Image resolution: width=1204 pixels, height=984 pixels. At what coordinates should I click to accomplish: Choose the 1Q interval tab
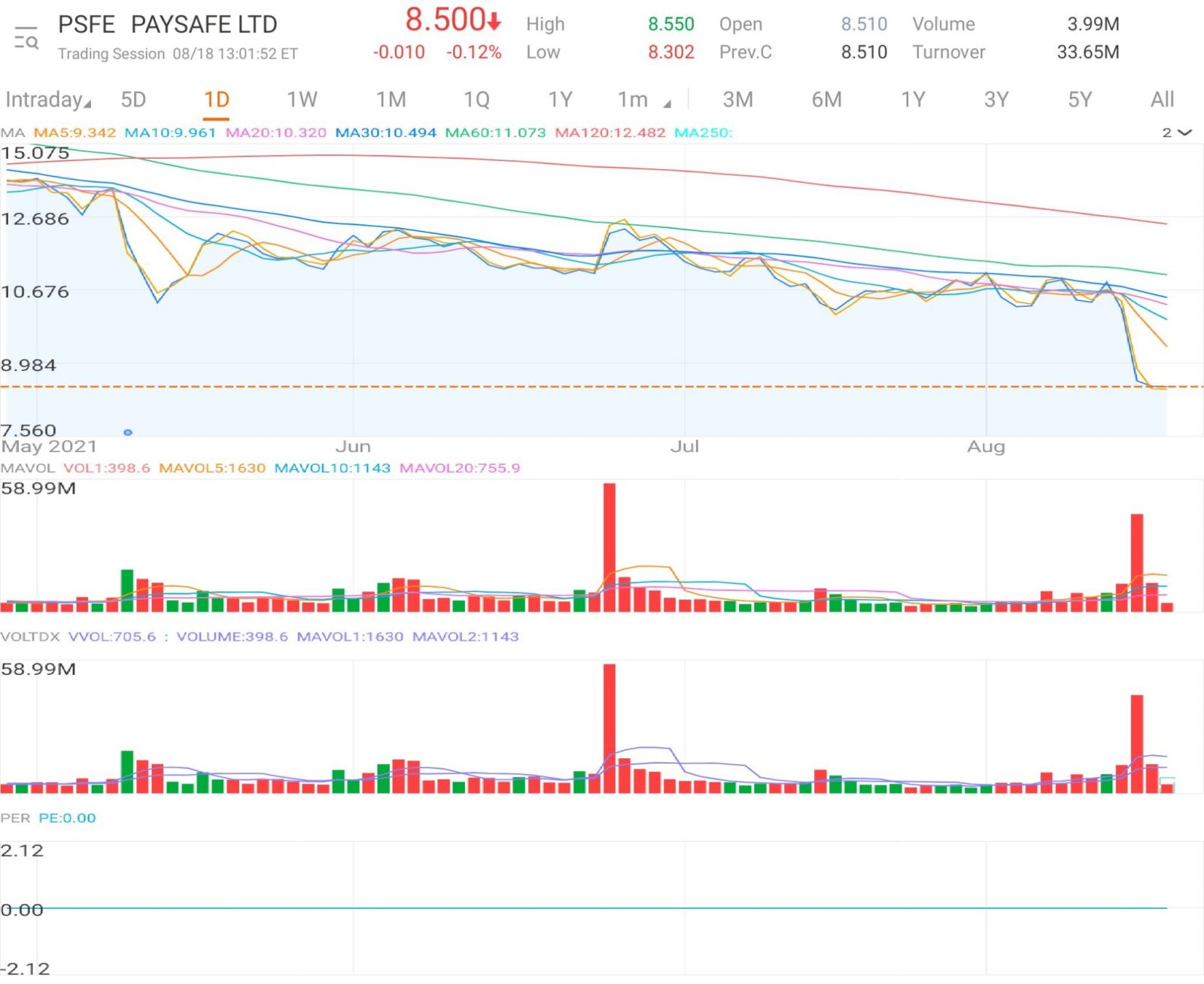click(x=476, y=100)
